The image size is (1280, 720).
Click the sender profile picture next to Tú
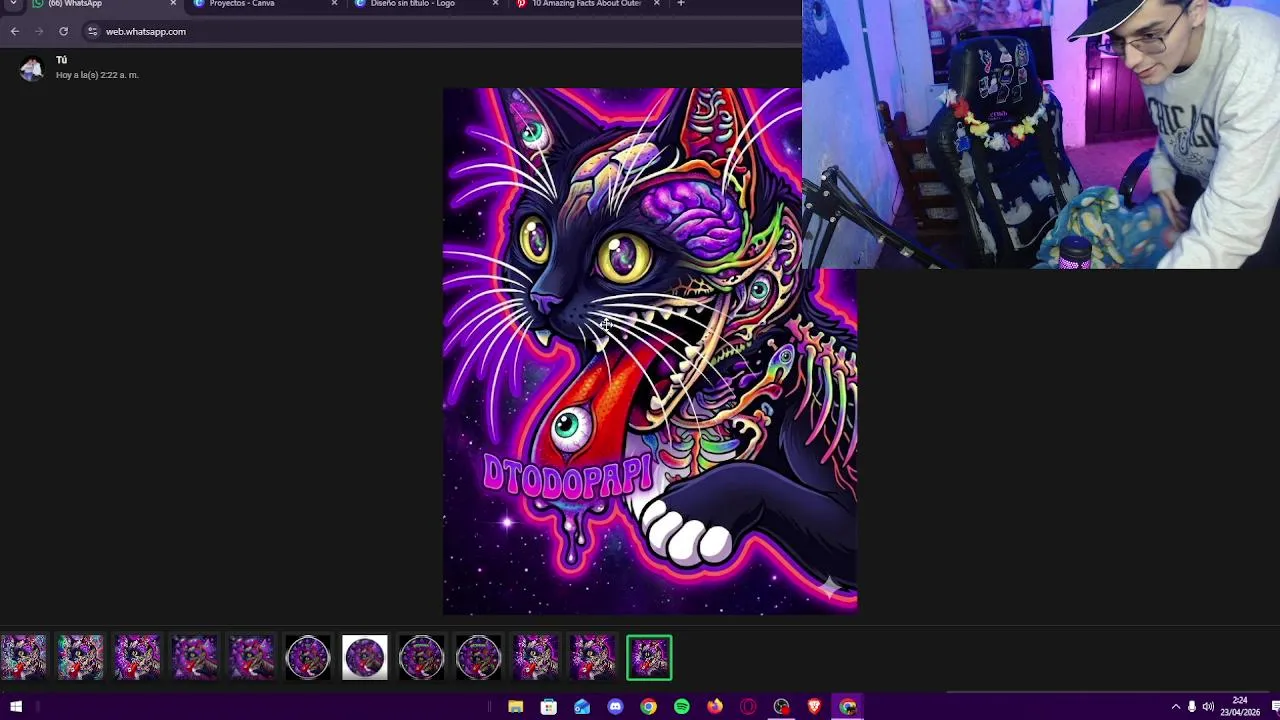pyautogui.click(x=32, y=68)
